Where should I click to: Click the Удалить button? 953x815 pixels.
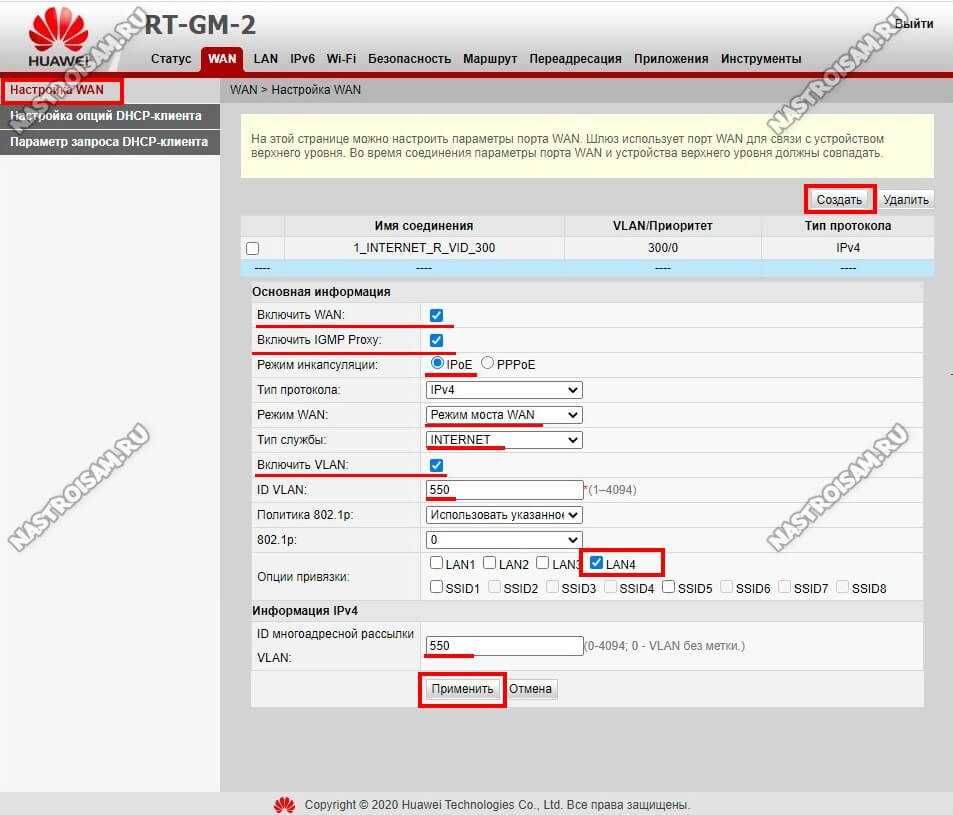pyautogui.click(x=906, y=200)
